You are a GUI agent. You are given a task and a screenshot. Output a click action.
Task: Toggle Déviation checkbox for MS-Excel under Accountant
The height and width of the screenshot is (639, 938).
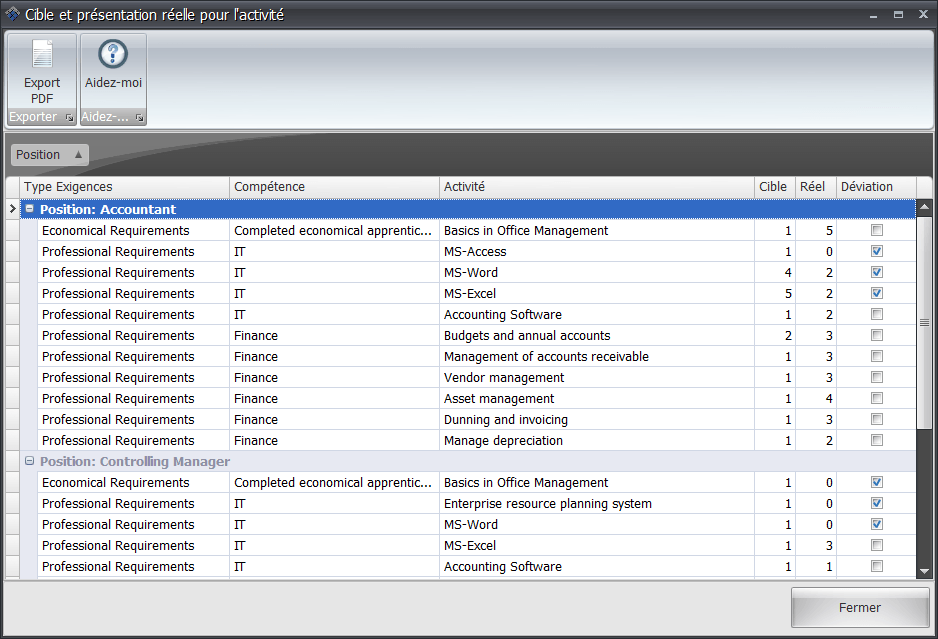click(877, 294)
